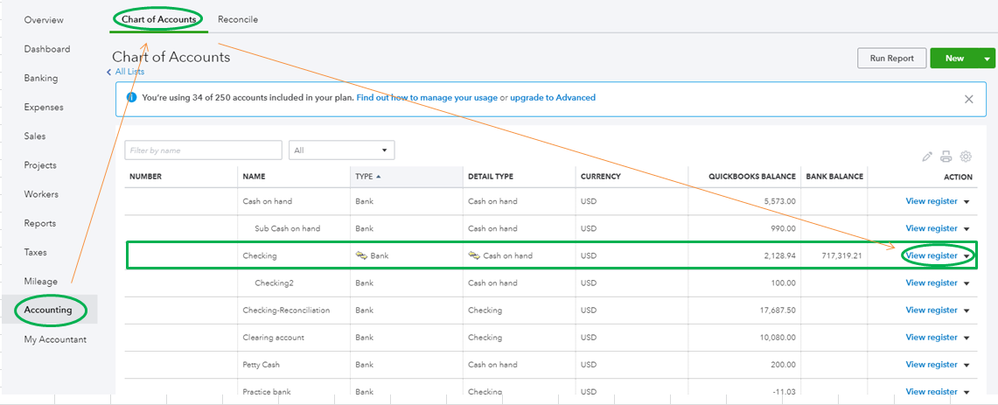
Task: Expand action arrow for Cash on hand row
Action: click(x=967, y=202)
